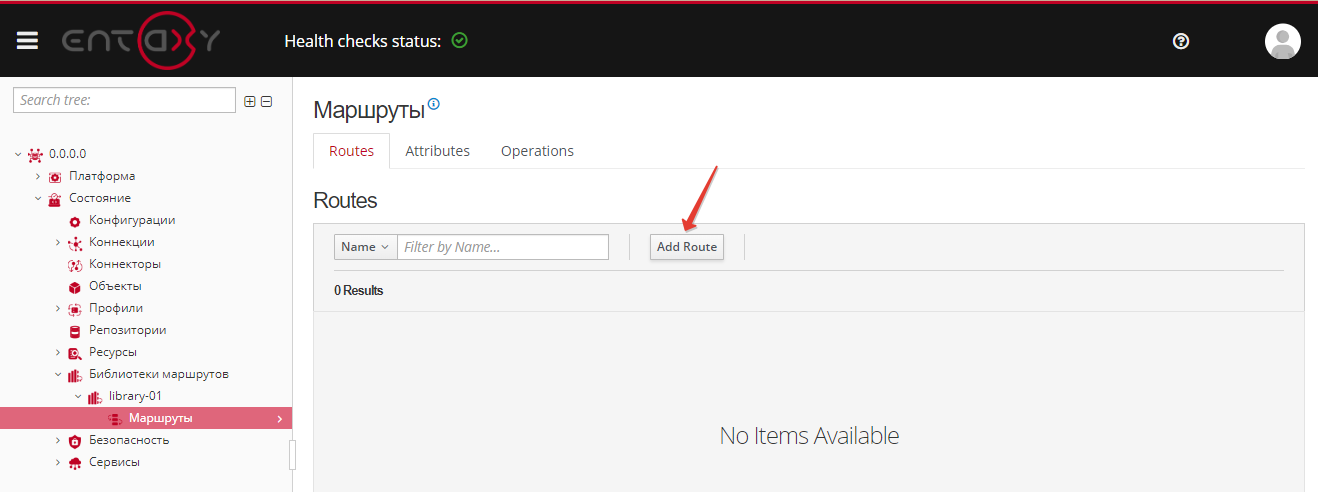Focus the Filter by Name input field
The image size is (1318, 492).
coord(503,247)
